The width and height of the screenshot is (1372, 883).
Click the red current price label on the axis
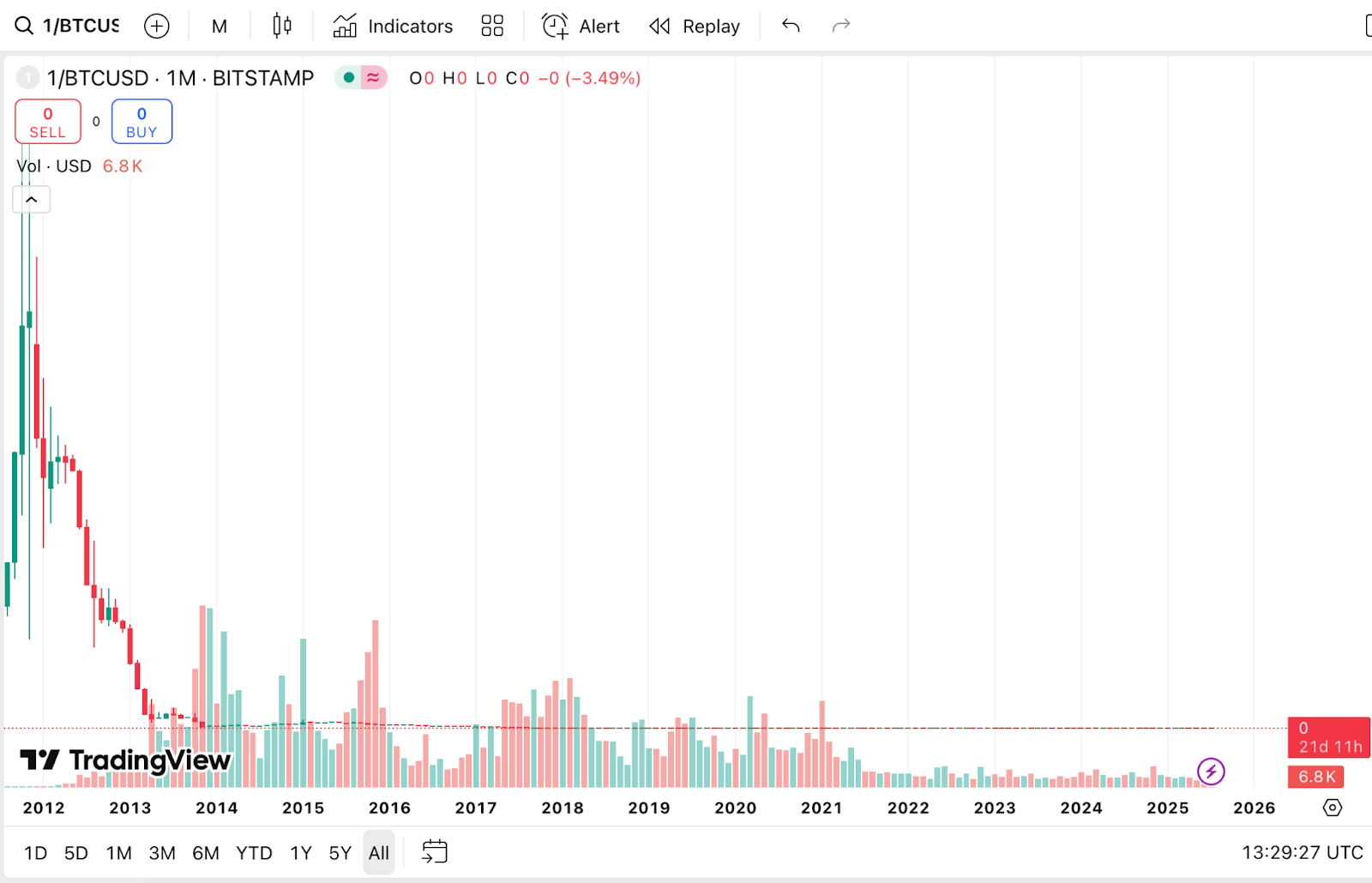point(1328,737)
